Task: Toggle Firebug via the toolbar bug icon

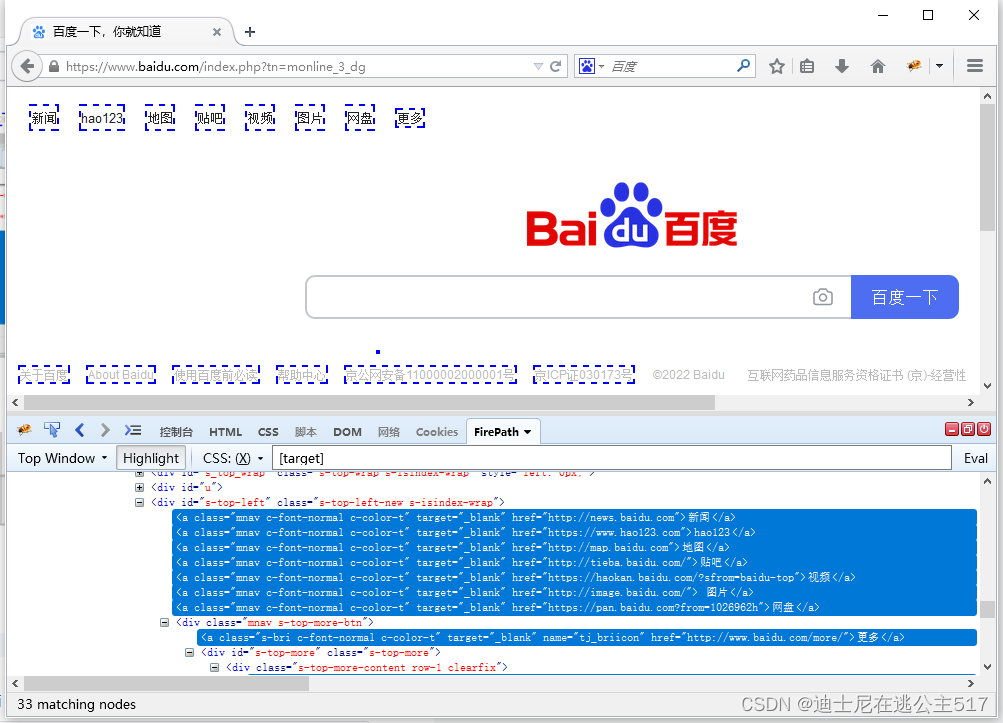Action: pyautogui.click(x=914, y=66)
